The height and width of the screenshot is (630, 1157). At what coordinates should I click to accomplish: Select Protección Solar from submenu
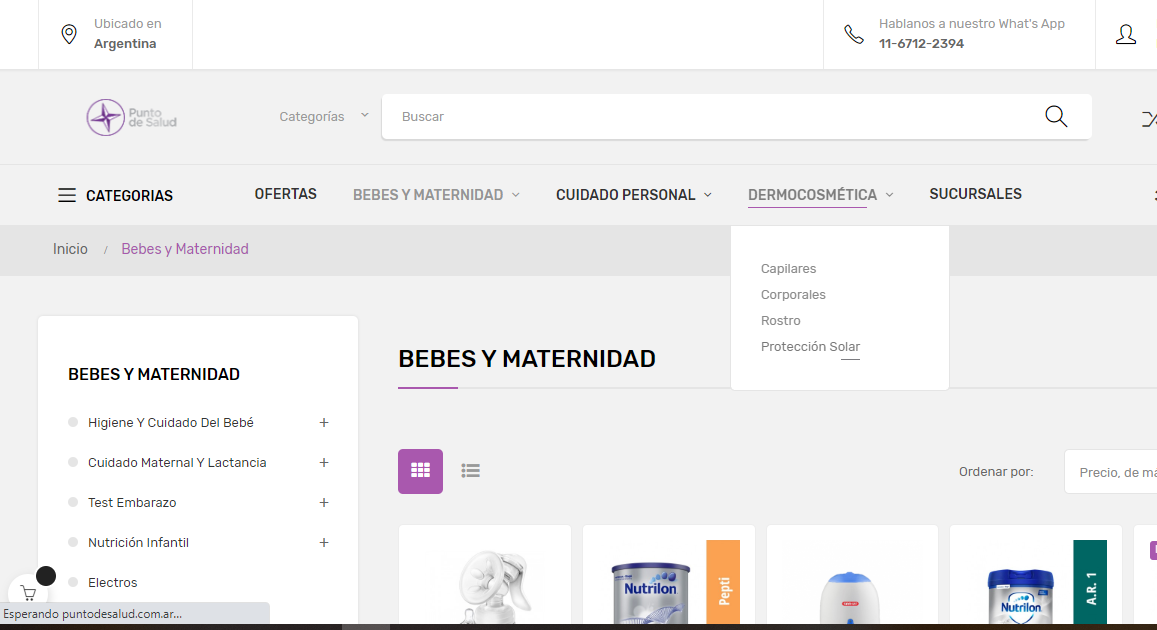[810, 346]
